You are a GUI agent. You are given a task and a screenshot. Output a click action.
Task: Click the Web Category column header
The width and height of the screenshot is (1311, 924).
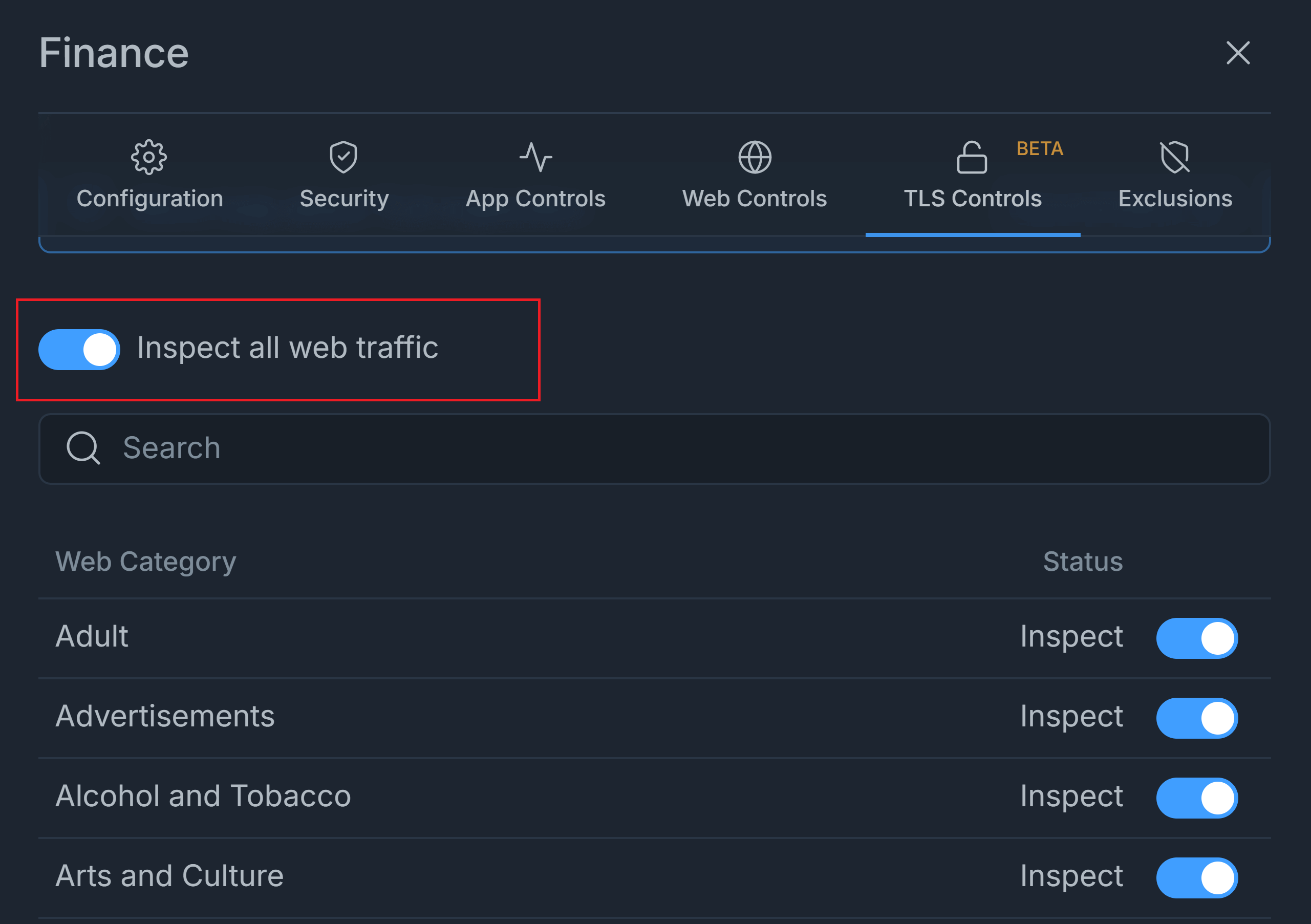(145, 562)
